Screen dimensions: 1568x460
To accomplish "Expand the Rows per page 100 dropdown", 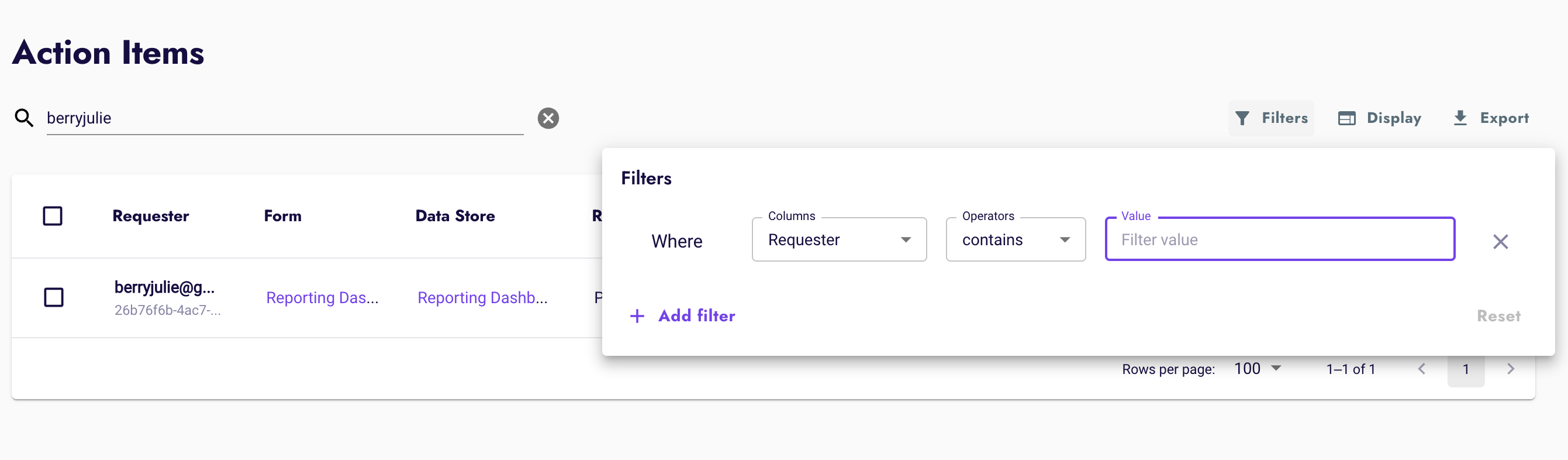I will (1257, 369).
